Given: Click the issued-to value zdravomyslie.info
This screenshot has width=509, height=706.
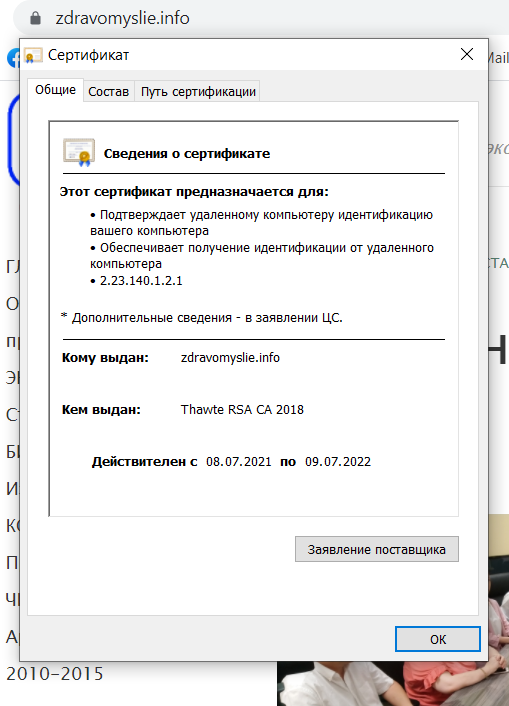Looking at the screenshot, I should (x=230, y=358).
